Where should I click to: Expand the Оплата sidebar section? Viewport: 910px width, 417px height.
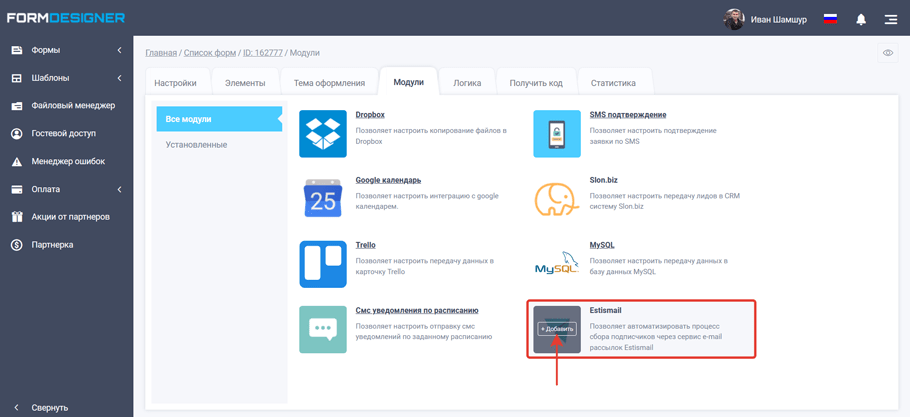point(66,189)
